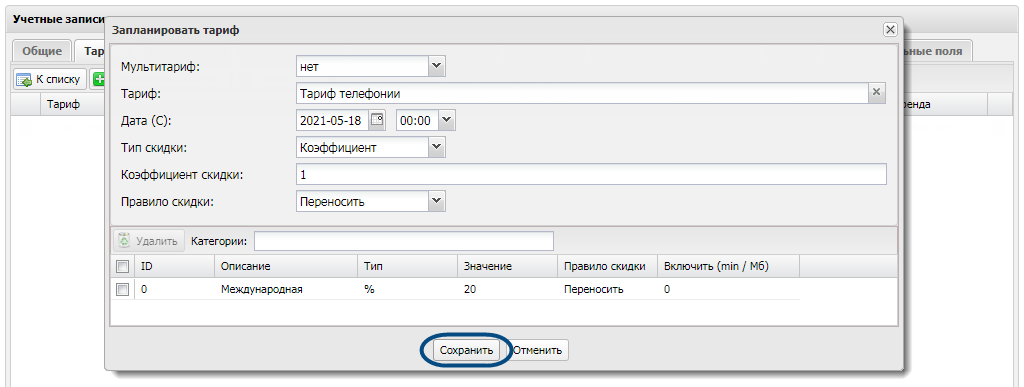Image resolution: width=1024 pixels, height=387 pixels.
Task: Clear the Тариф field with the X icon
Action: pyautogui.click(x=877, y=93)
